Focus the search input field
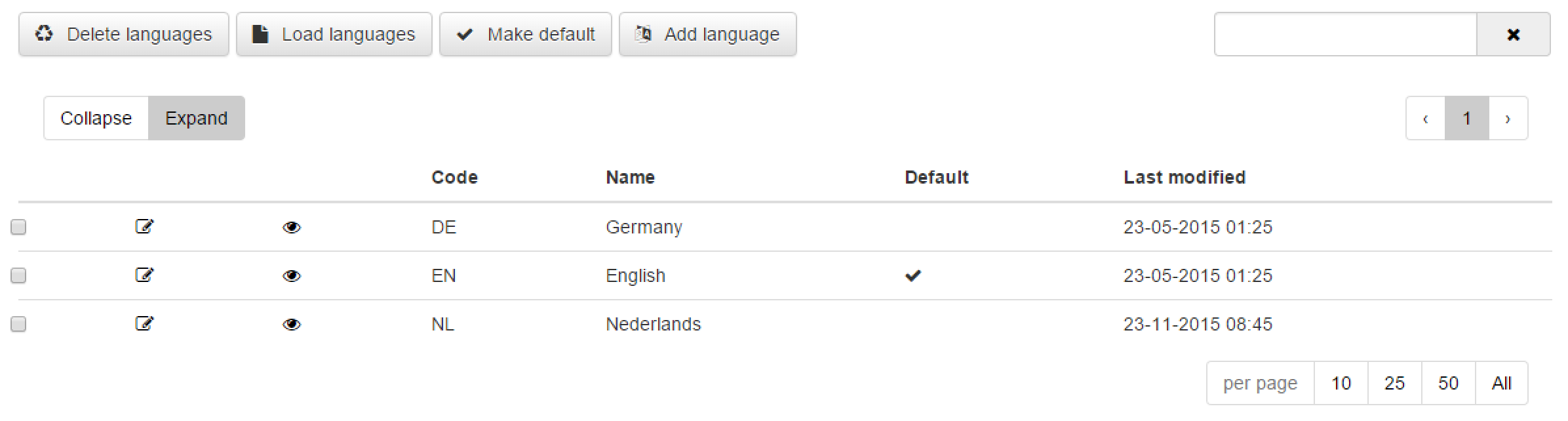Screen dimensions: 1568x421 1346,34
